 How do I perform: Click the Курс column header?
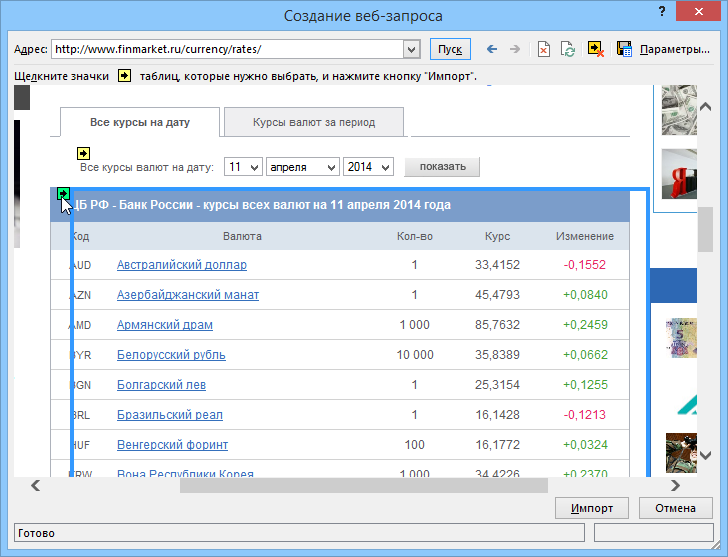497,236
